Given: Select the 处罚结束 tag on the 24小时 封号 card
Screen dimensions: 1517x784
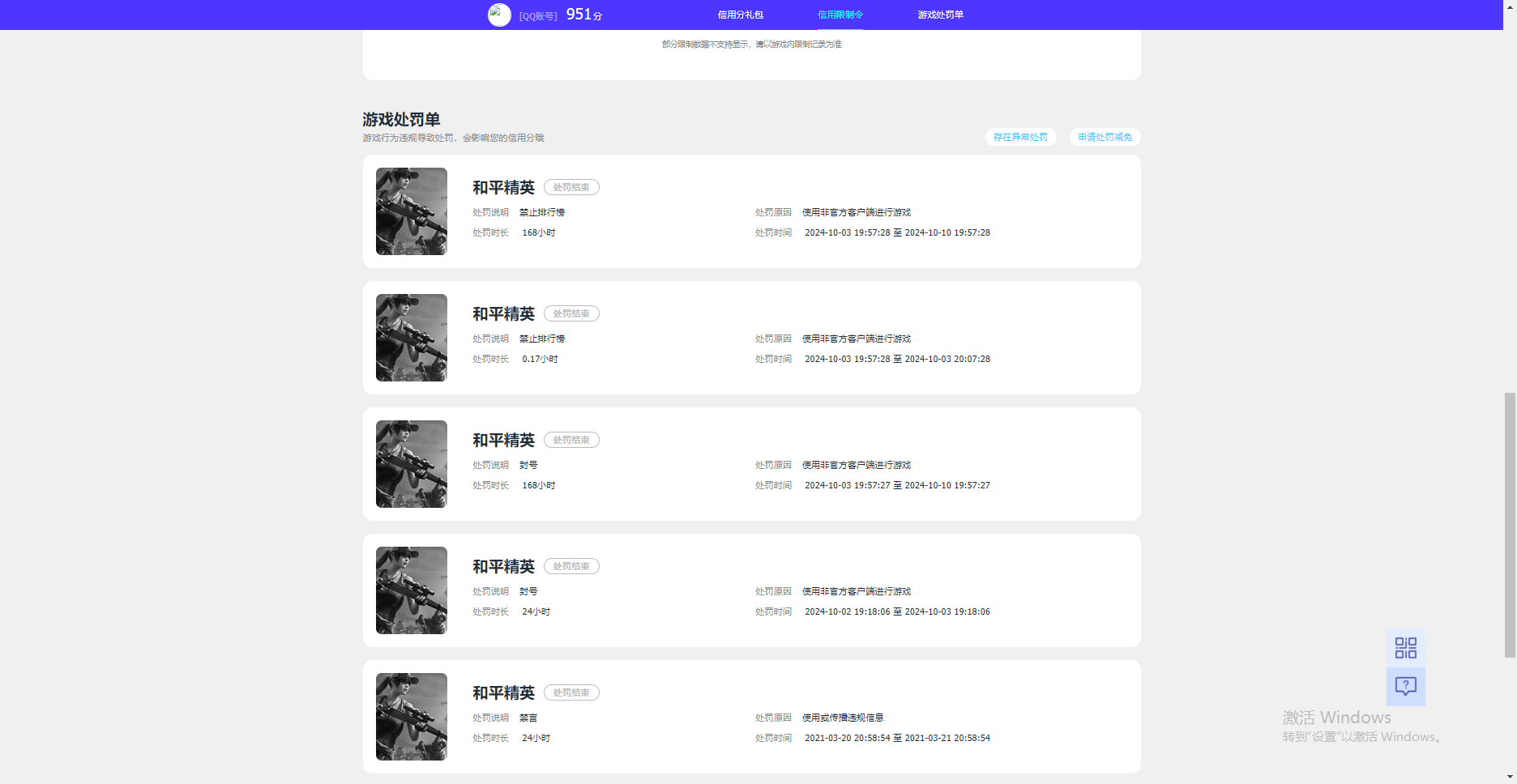Looking at the screenshot, I should pyautogui.click(x=571, y=566).
